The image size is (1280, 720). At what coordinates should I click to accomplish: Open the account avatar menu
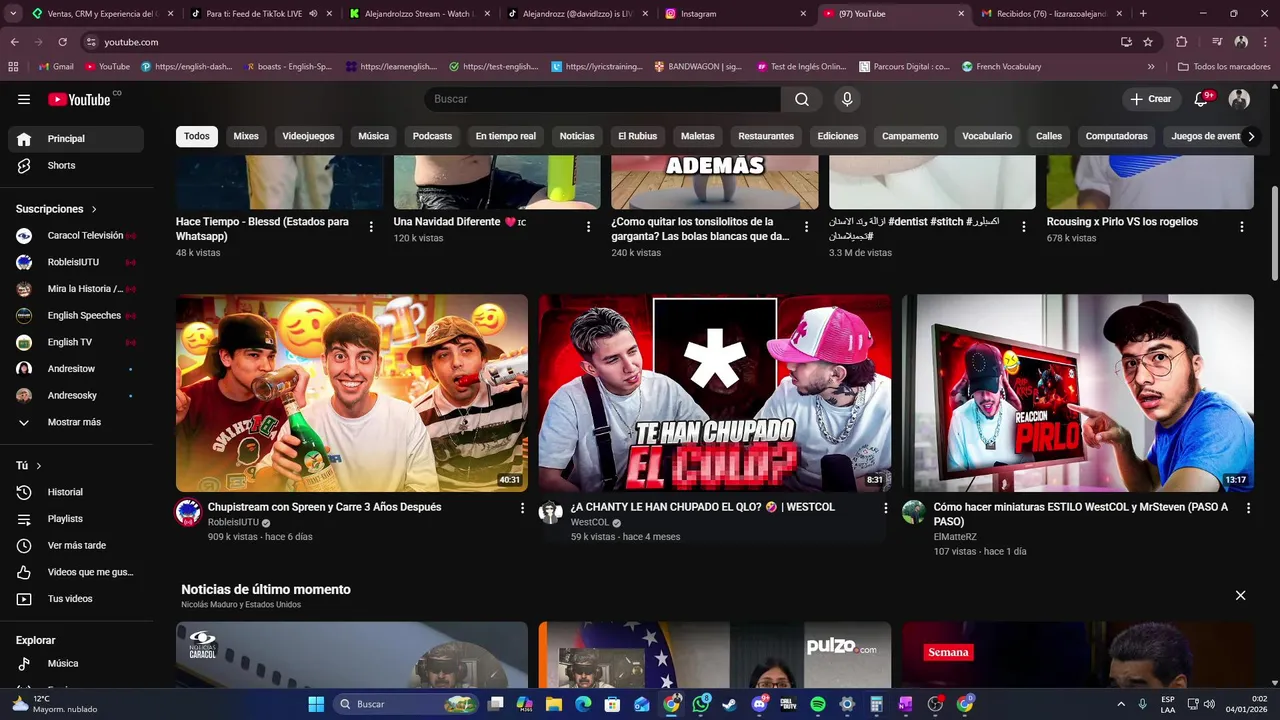coord(1239,99)
